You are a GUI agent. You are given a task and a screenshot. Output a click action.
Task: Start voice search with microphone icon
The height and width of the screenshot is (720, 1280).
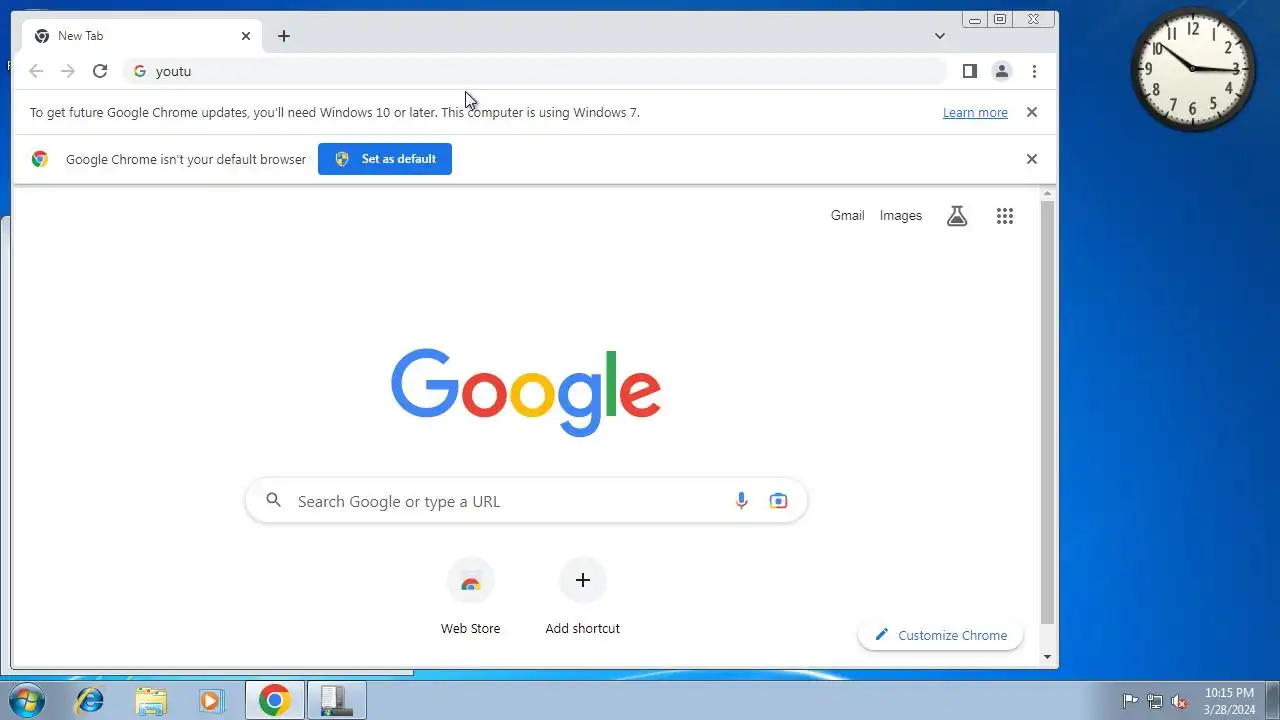click(x=741, y=501)
